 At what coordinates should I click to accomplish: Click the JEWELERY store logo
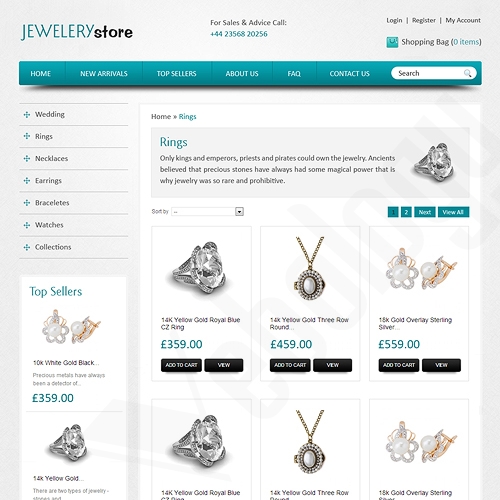(77, 32)
